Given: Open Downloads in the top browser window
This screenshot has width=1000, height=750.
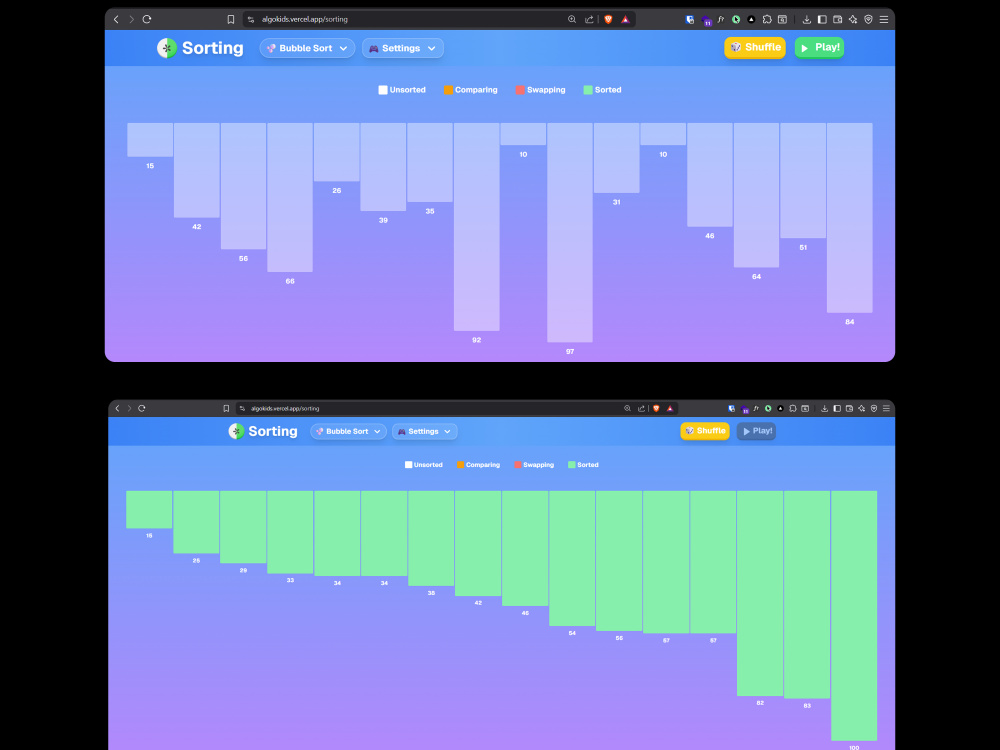Looking at the screenshot, I should [x=807, y=19].
